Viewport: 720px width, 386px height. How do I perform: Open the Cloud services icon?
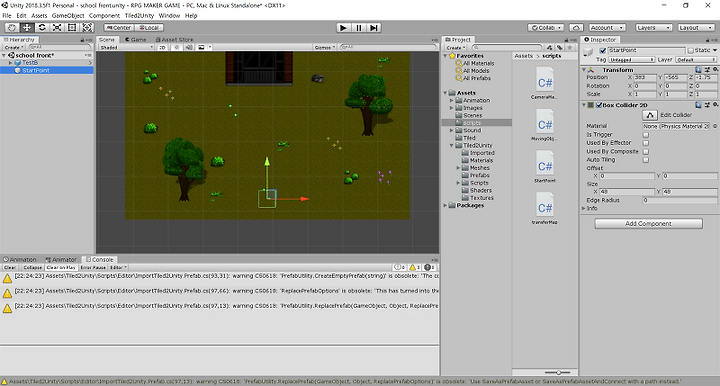click(x=576, y=28)
